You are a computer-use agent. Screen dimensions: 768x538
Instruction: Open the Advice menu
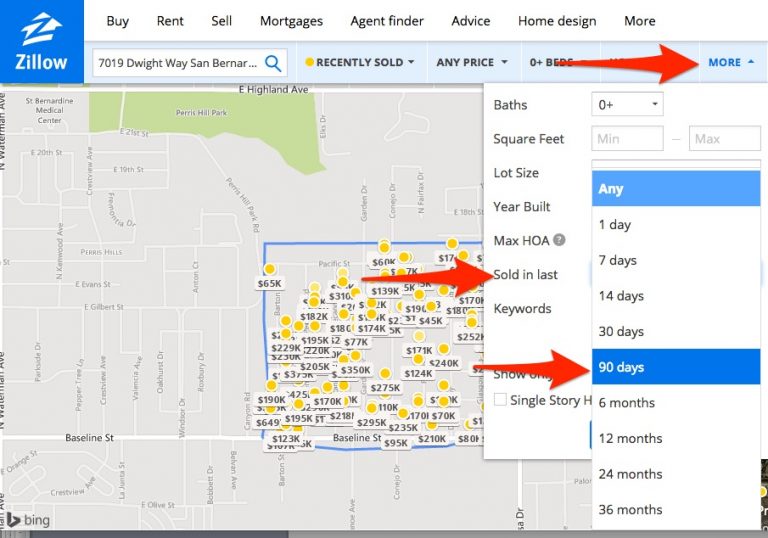[x=471, y=21]
